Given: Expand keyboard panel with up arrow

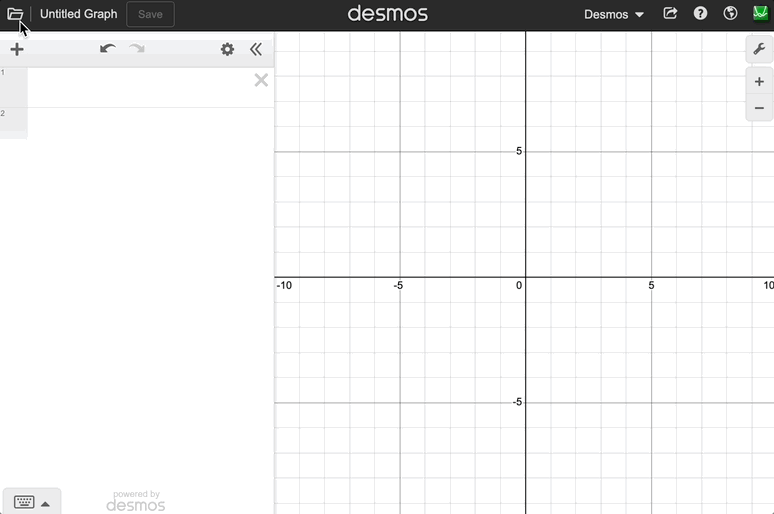Looking at the screenshot, I should (45, 503).
